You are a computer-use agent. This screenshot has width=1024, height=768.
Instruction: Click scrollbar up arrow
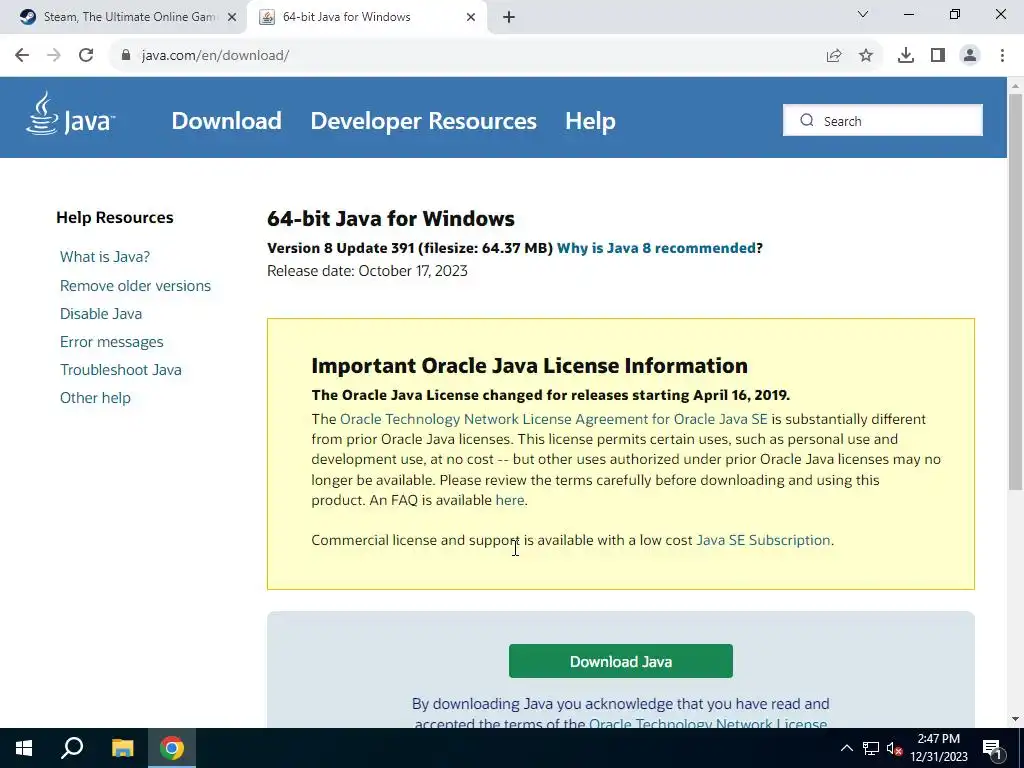[x=1015, y=86]
